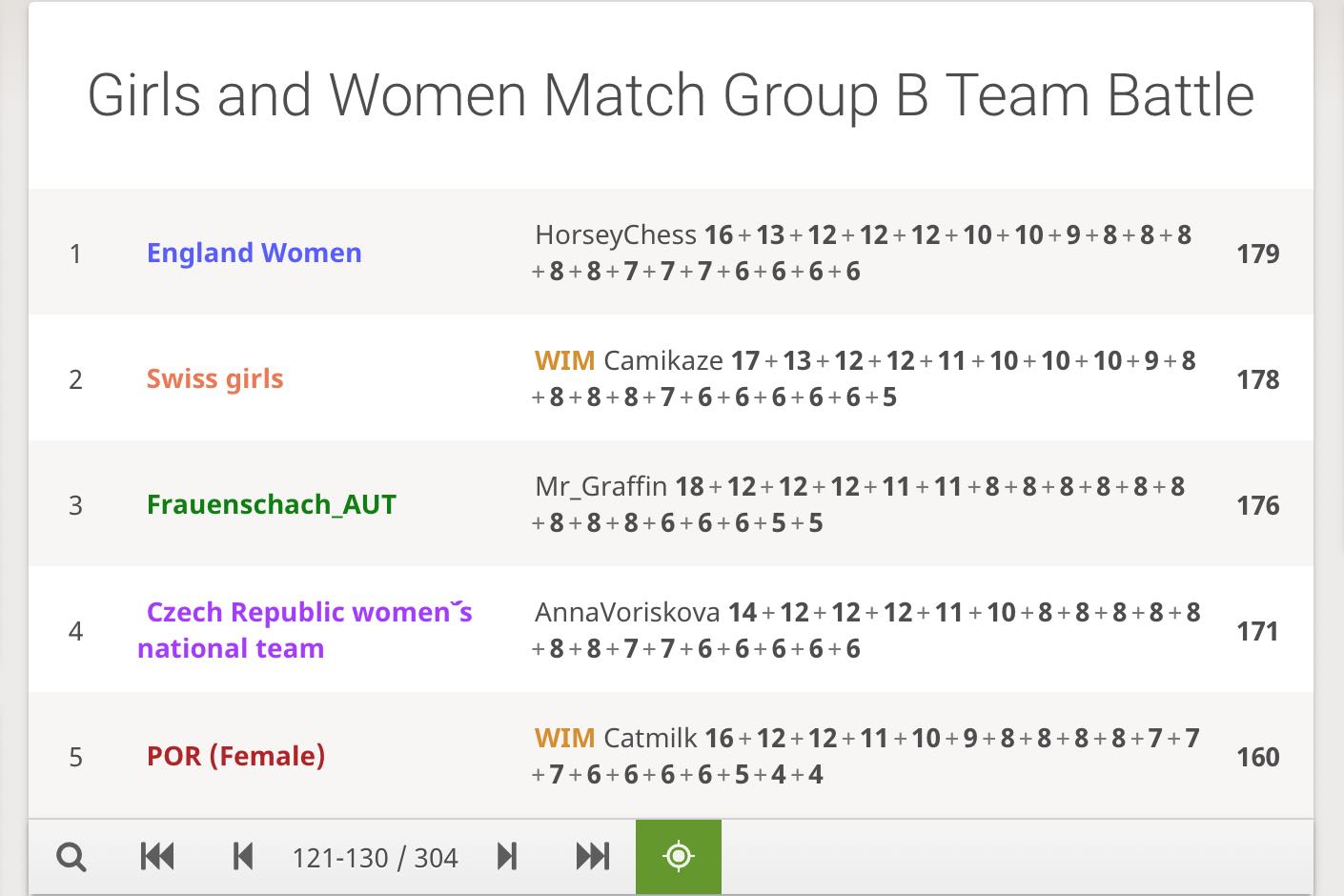Viewport: 1344px width, 896px height.
Task: Click the 121-130 / 304 page indicator
Action: [x=375, y=858]
